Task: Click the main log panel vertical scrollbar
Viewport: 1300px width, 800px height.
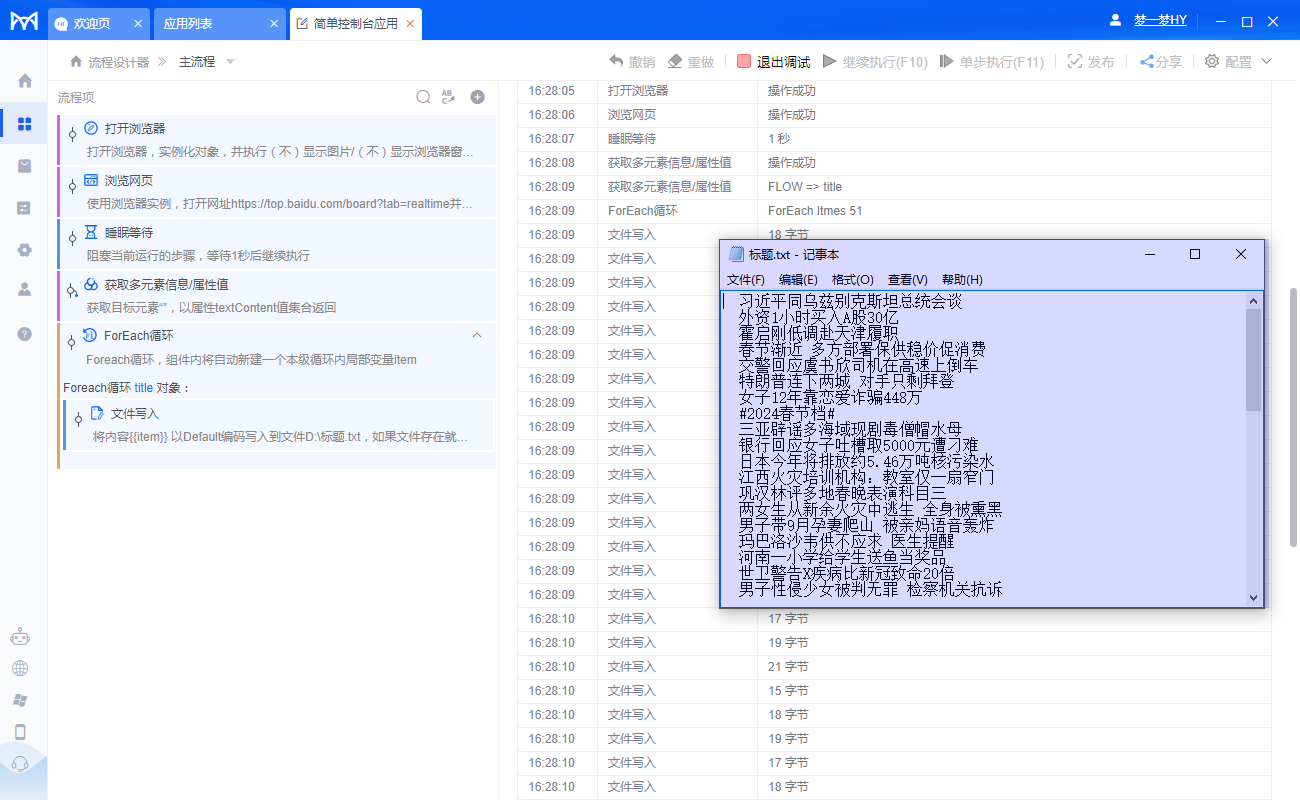Action: coord(1294,417)
